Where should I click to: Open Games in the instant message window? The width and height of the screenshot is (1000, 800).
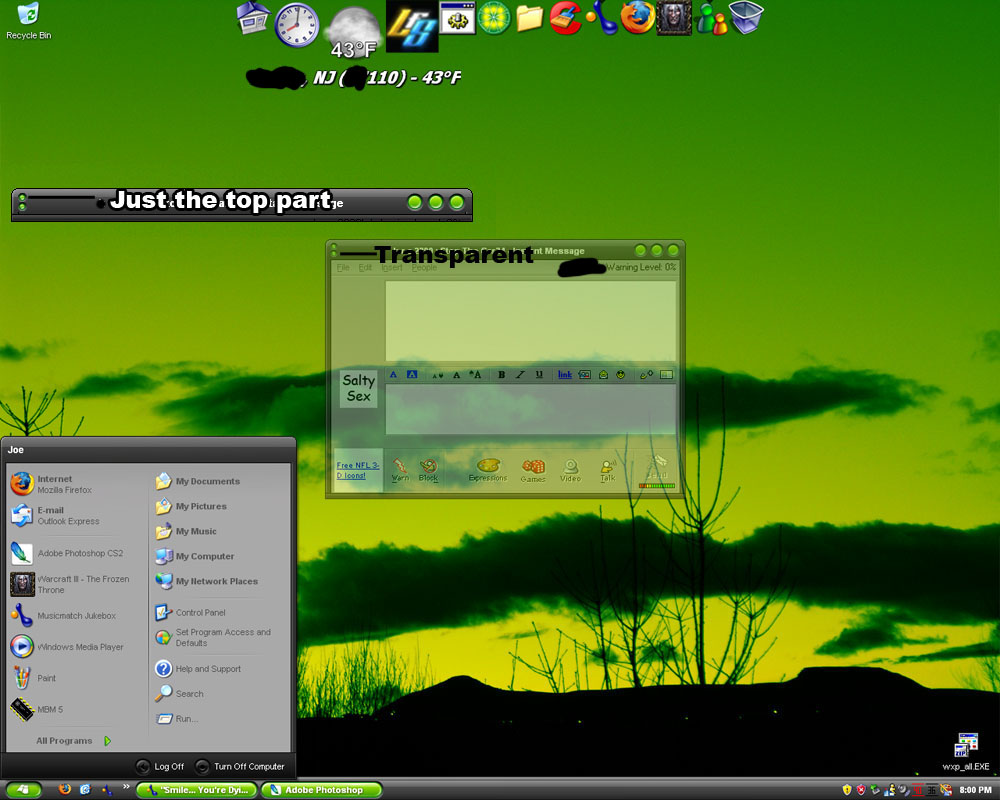[x=533, y=470]
